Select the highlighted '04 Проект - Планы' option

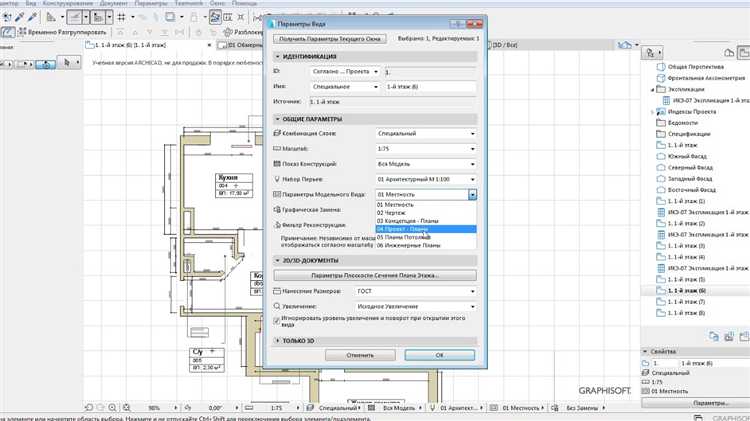click(x=426, y=229)
